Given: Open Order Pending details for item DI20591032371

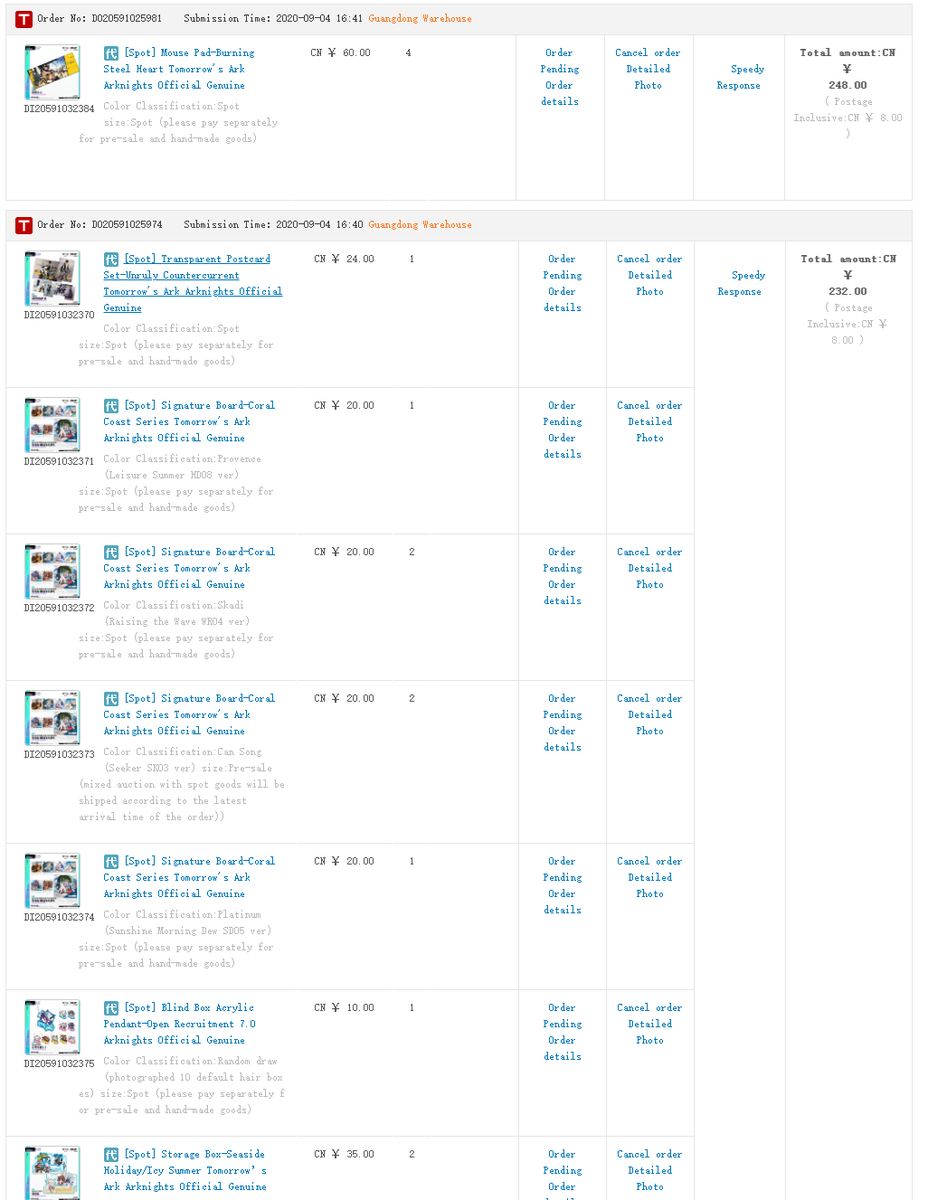Looking at the screenshot, I should tap(562, 430).
